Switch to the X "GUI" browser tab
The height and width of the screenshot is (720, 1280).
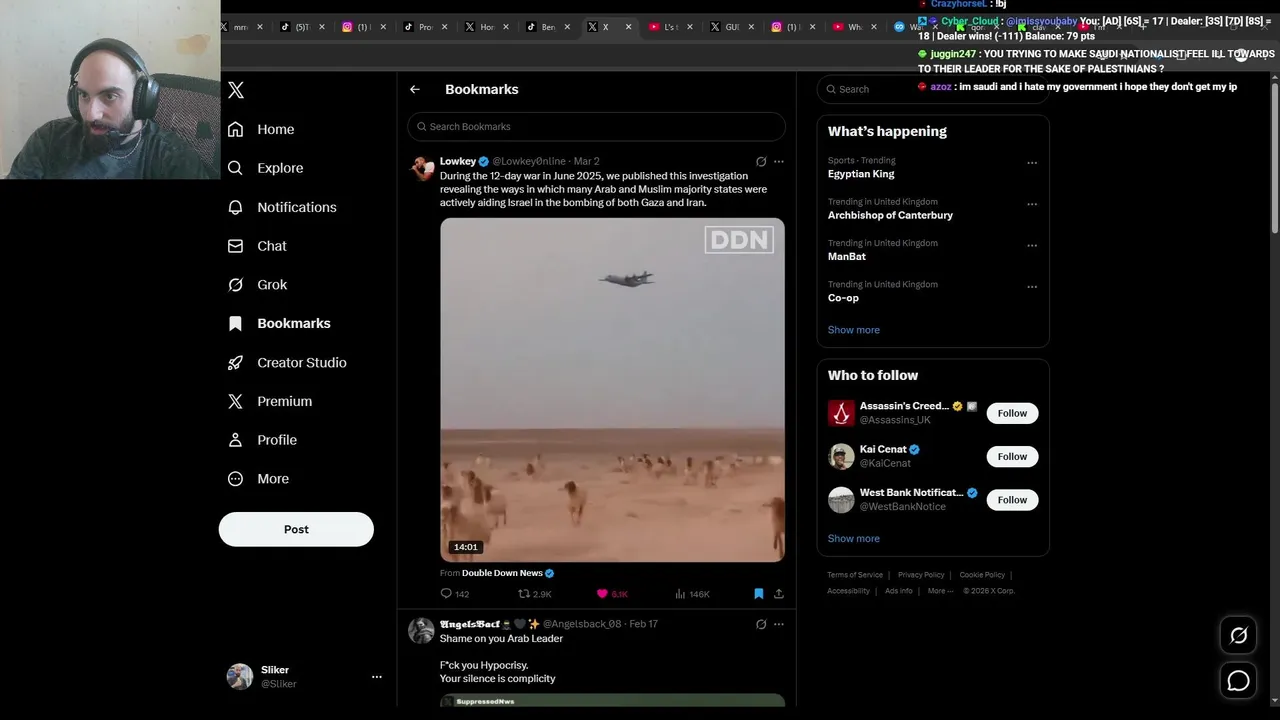coord(732,27)
